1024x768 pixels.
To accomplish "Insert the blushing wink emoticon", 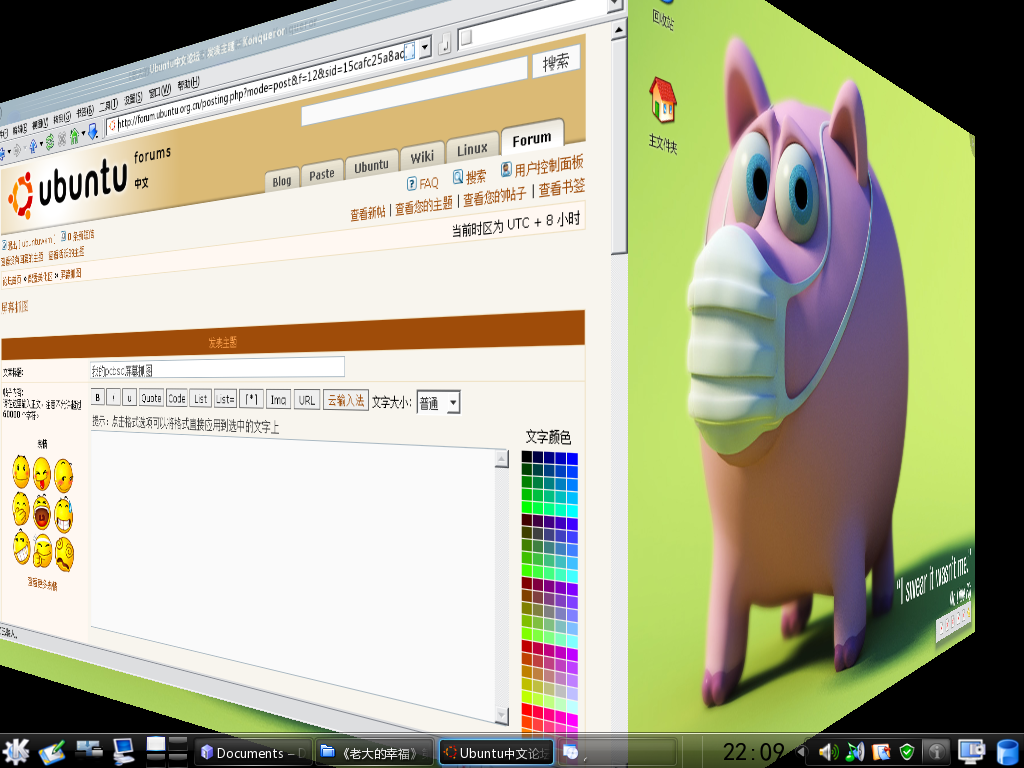I will [x=63, y=475].
